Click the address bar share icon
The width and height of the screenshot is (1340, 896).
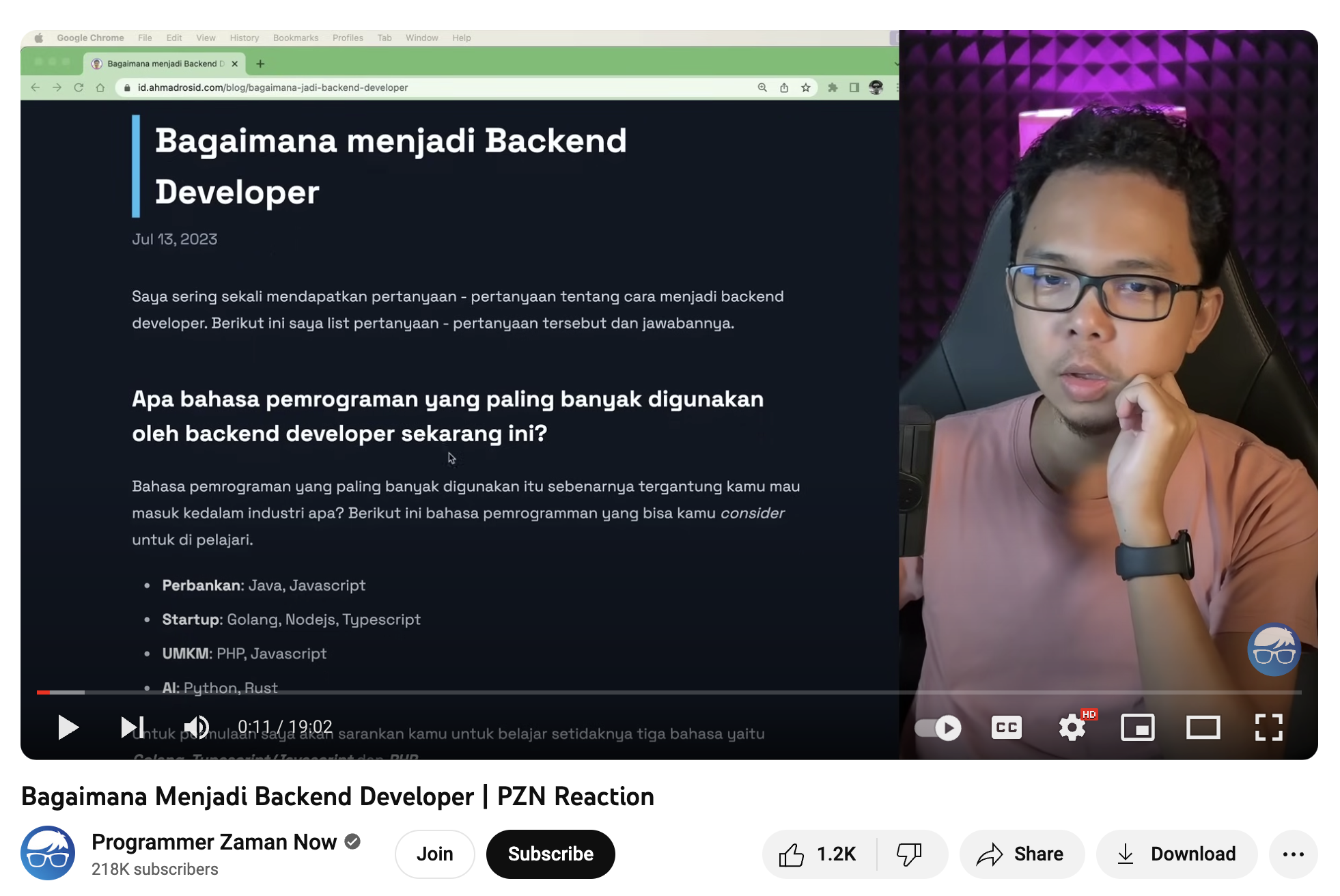click(x=784, y=87)
